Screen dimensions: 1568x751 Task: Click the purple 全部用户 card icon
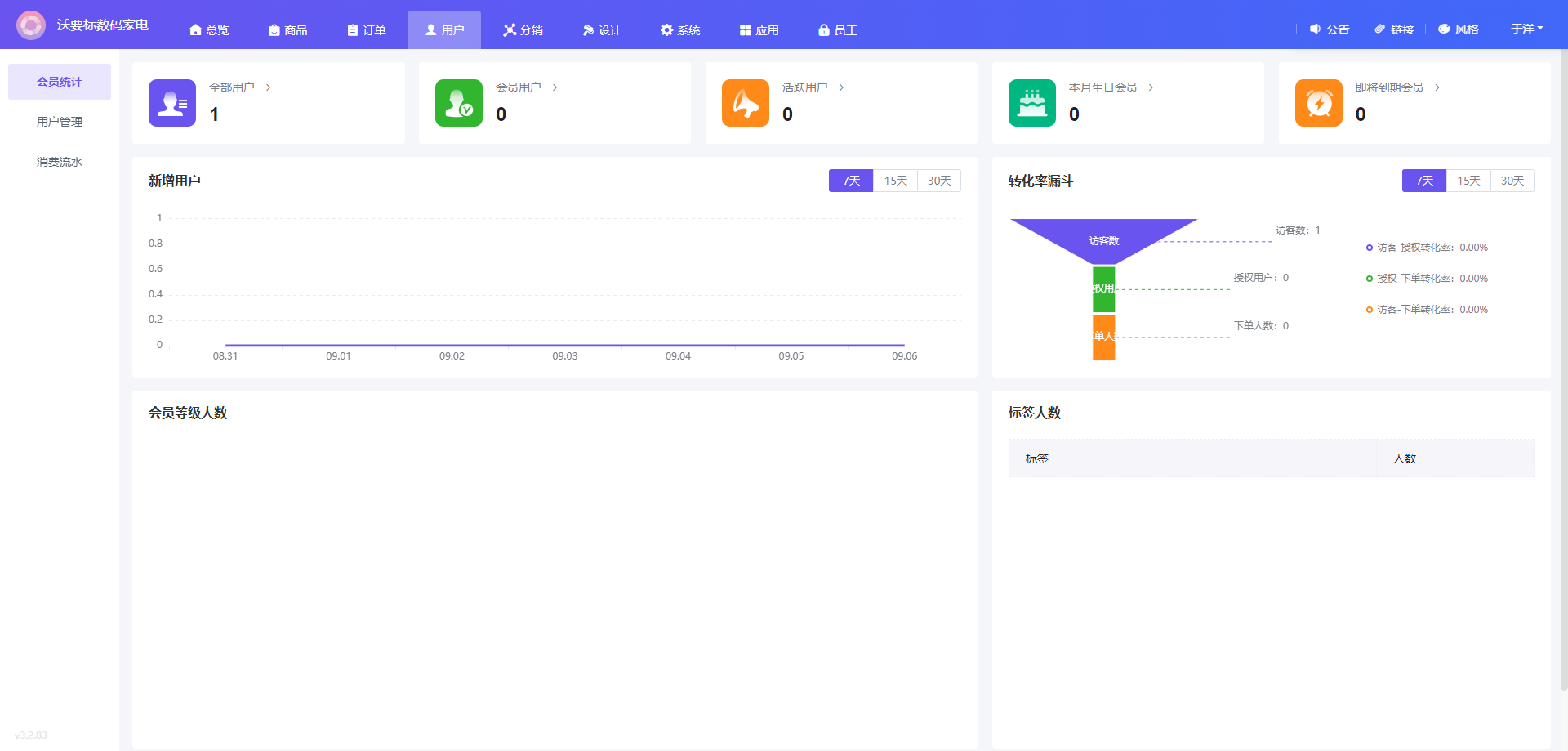click(172, 103)
